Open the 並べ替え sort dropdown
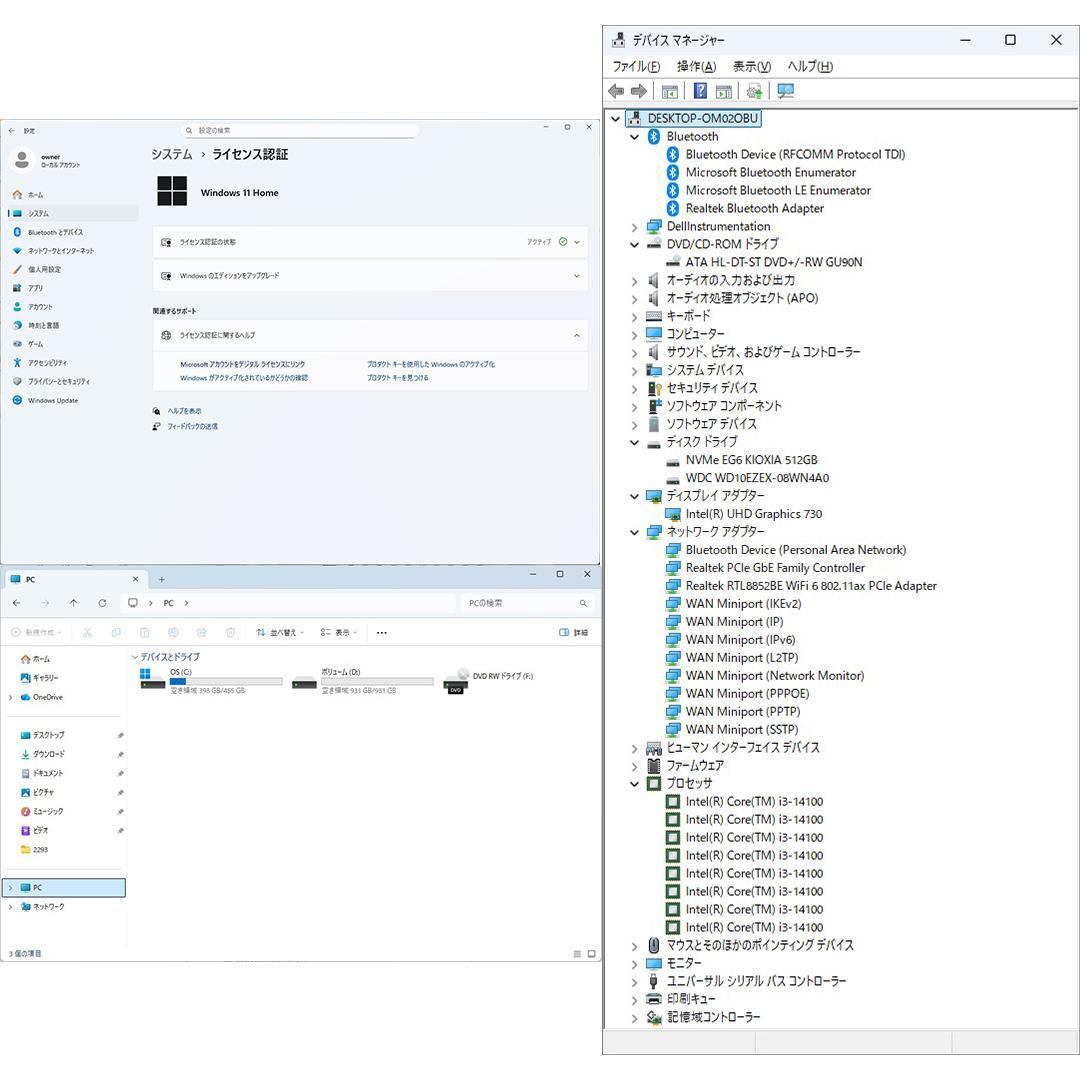Image resolution: width=1080 pixels, height=1080 pixels. [x=277, y=632]
